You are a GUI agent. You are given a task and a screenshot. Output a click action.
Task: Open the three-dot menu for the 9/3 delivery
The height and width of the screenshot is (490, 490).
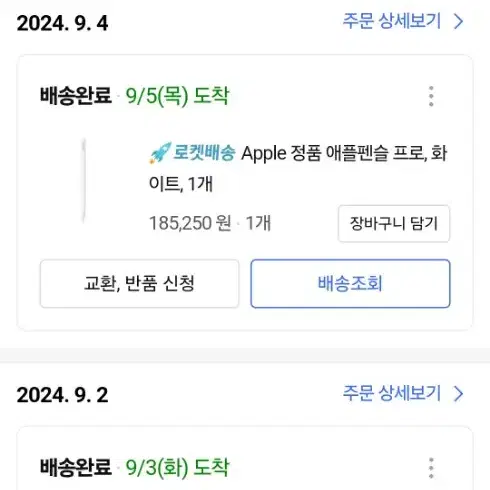[431, 468]
